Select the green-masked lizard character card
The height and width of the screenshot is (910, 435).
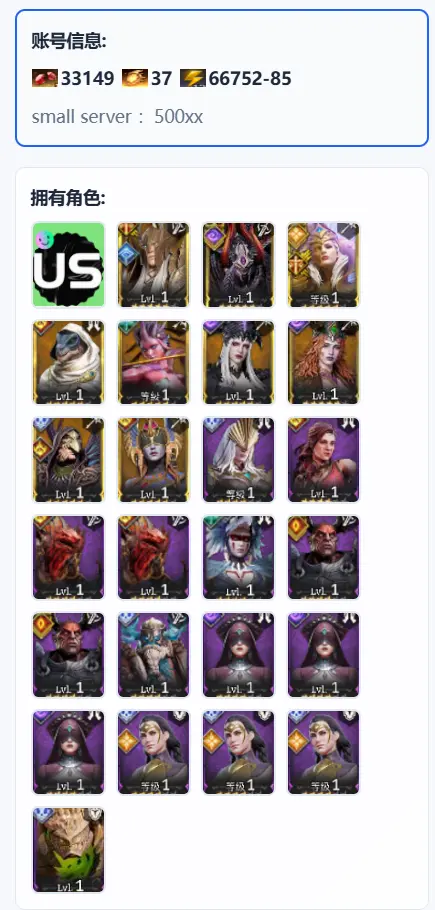(68, 850)
